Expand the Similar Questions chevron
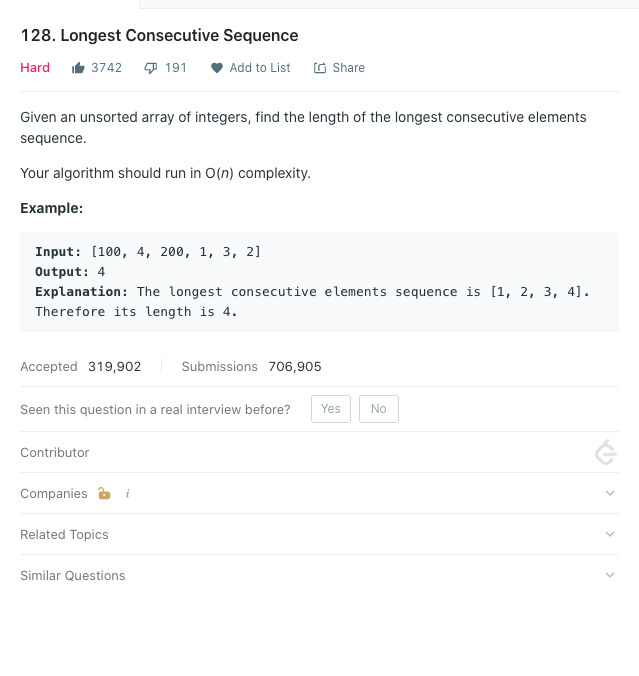 [x=610, y=576]
